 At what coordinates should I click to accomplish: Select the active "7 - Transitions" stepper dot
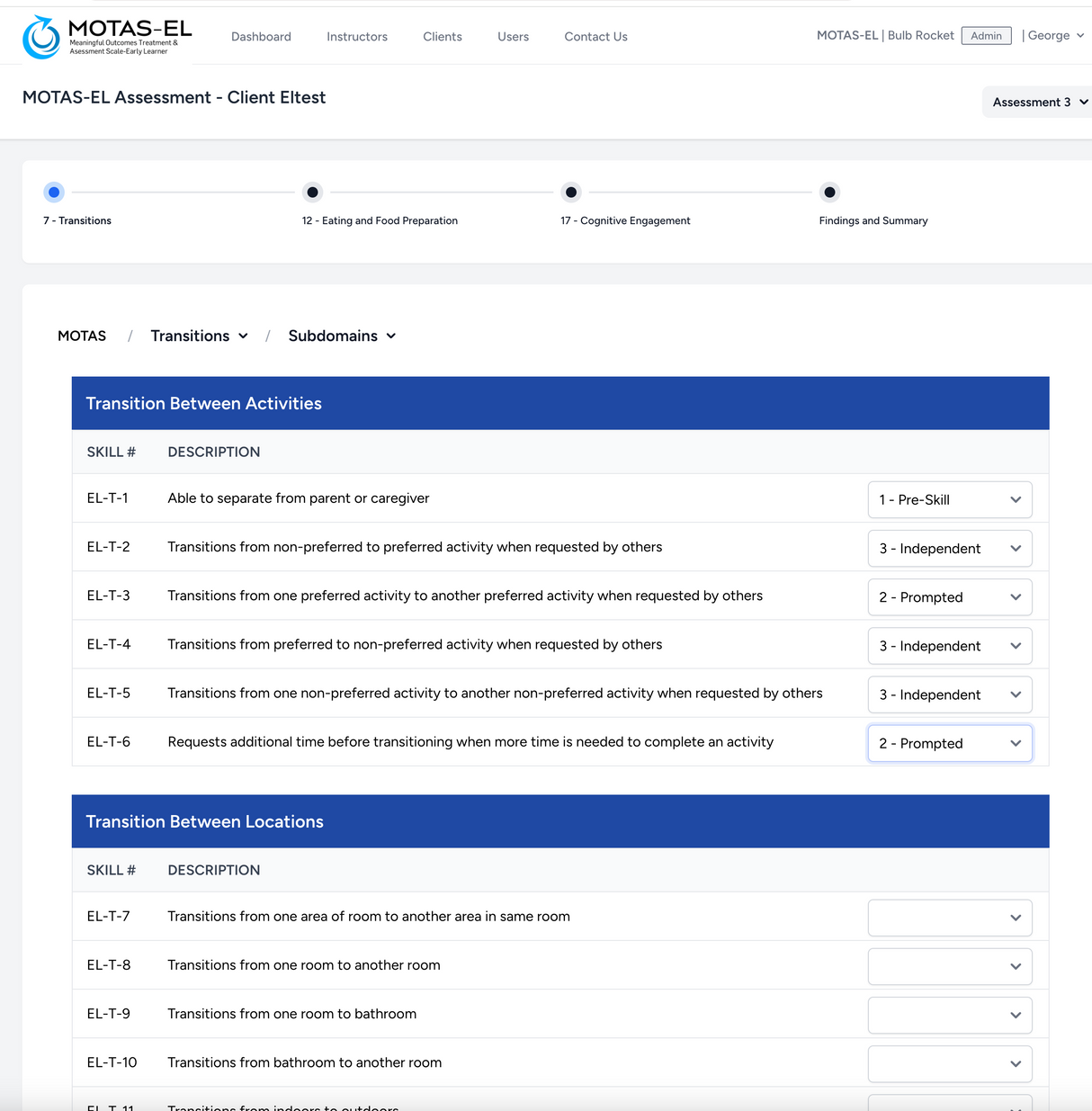54,192
